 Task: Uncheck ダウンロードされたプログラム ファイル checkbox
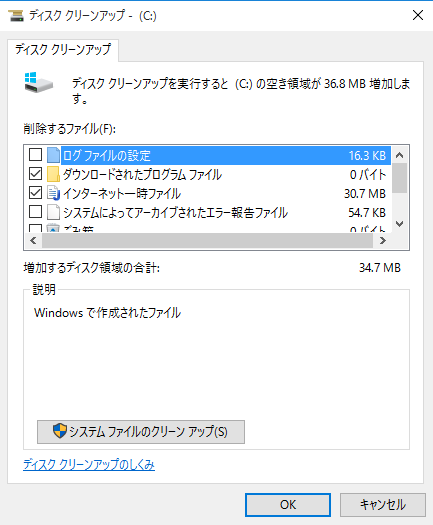[x=35, y=174]
